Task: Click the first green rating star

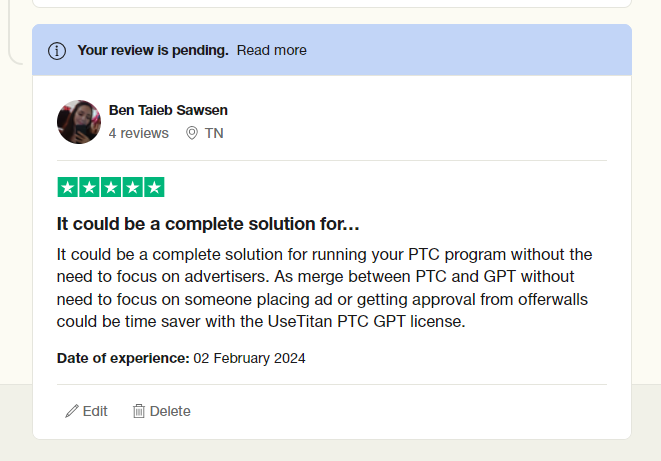Action: pyautogui.click(x=67, y=187)
